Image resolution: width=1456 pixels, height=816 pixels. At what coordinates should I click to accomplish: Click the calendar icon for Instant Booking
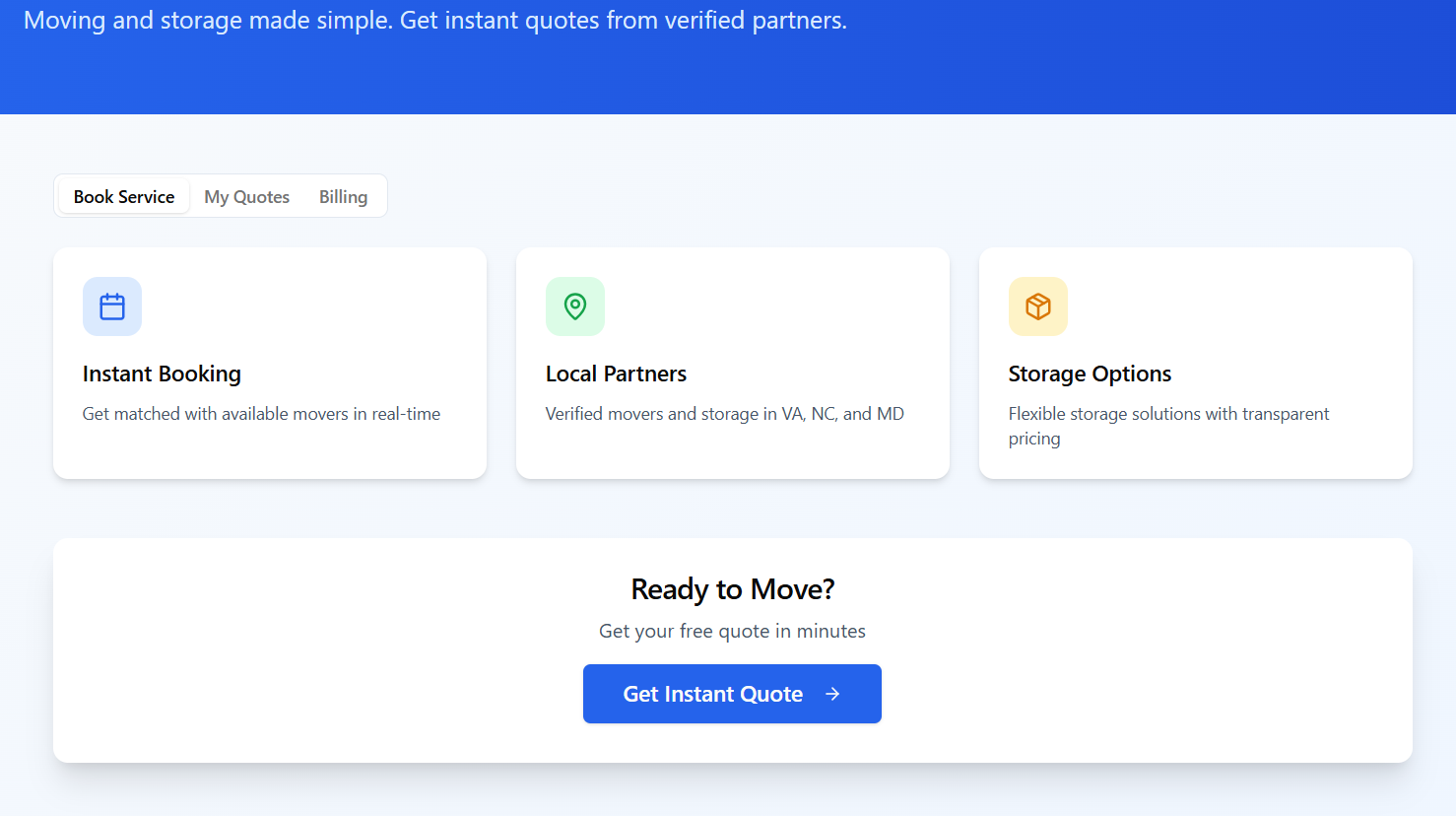pyautogui.click(x=112, y=306)
